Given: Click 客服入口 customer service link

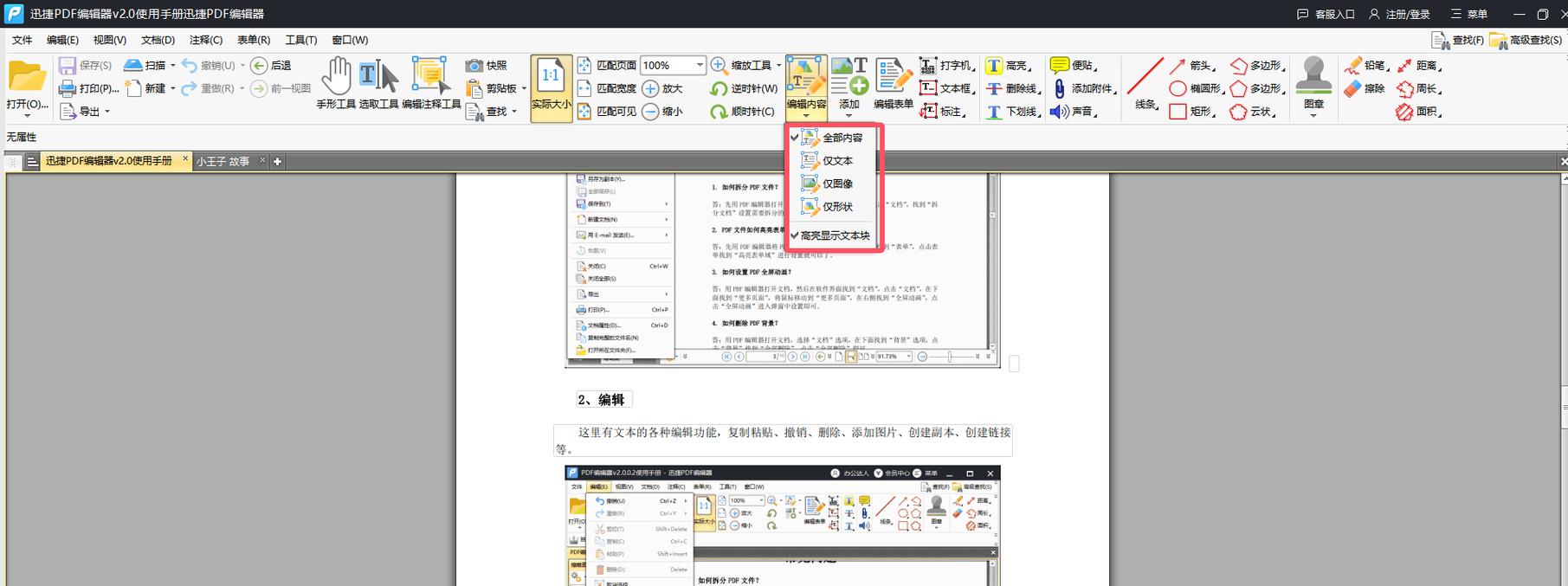Looking at the screenshot, I should coord(1326,15).
